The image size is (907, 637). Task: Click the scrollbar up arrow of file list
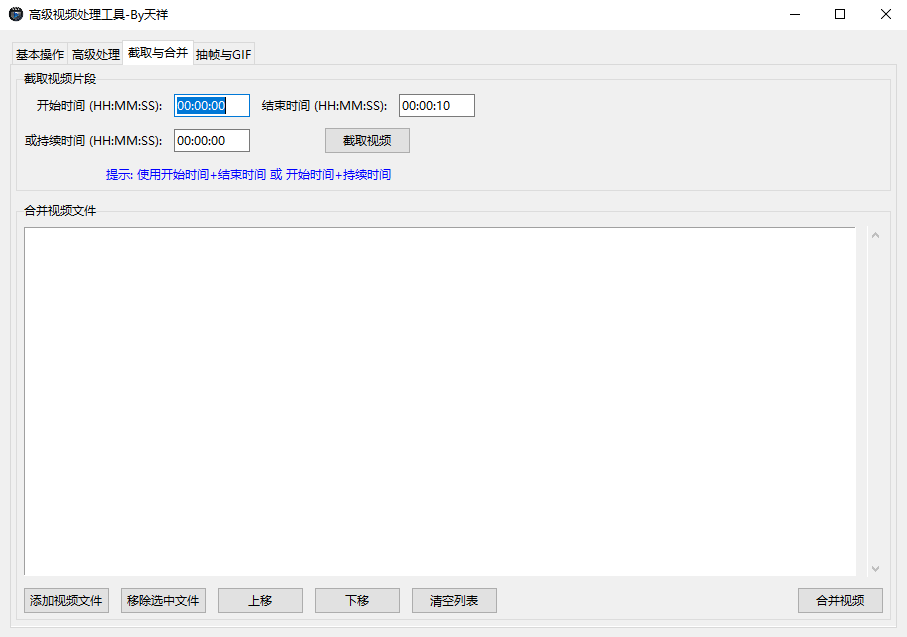point(876,235)
